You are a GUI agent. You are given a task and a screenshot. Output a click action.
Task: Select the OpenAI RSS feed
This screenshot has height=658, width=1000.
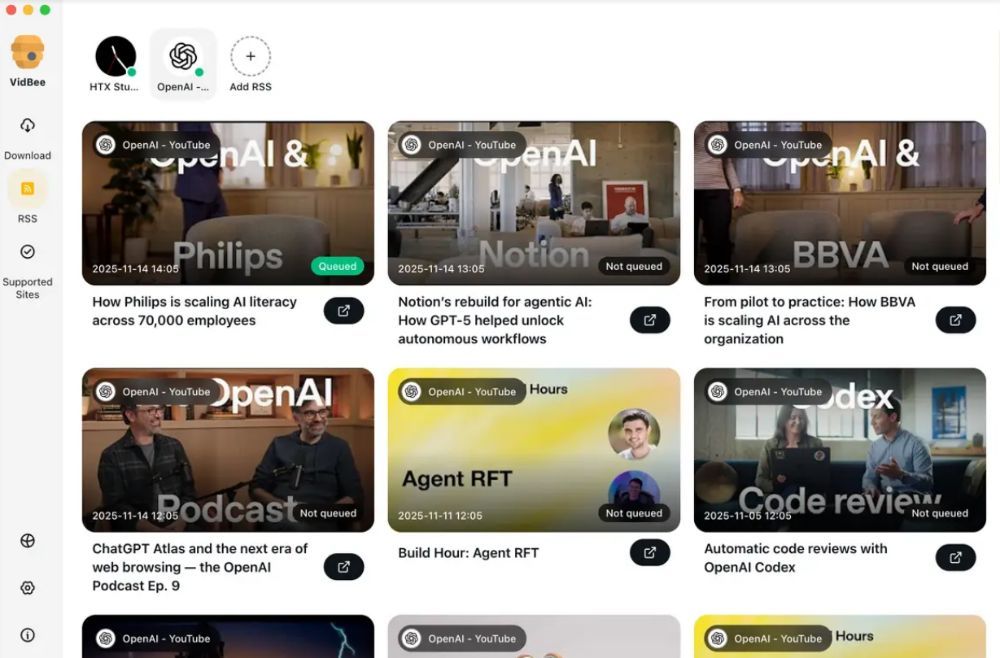pos(183,64)
